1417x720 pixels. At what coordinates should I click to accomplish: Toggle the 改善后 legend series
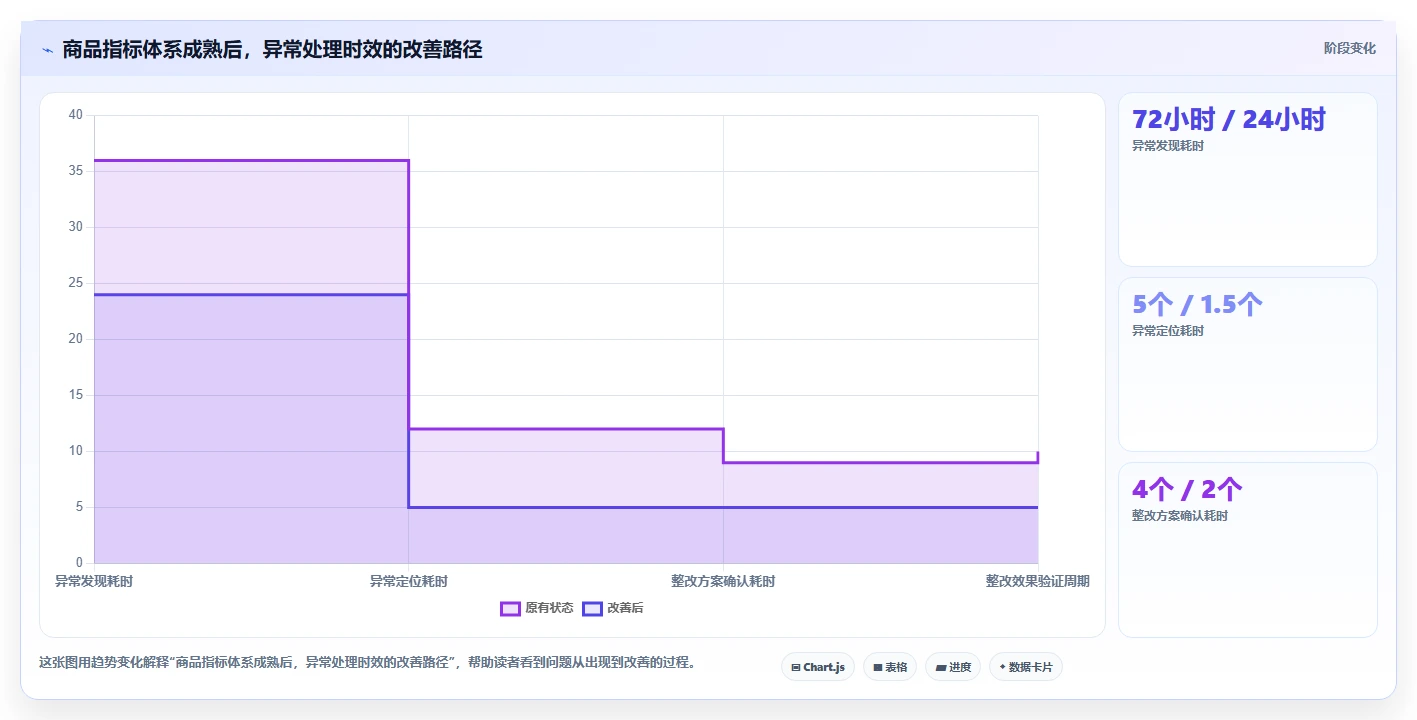(613, 608)
